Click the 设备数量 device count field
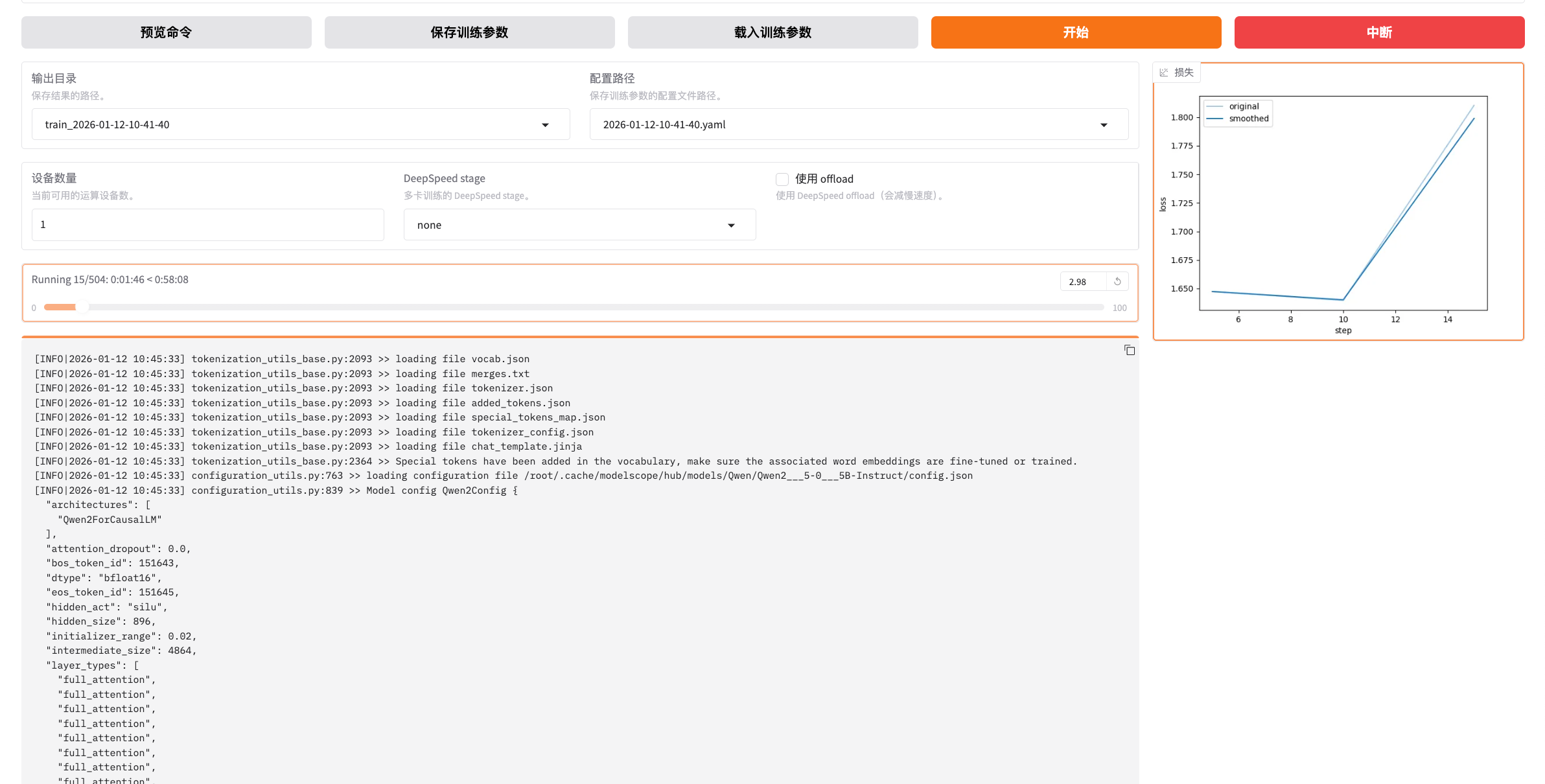 [x=207, y=225]
